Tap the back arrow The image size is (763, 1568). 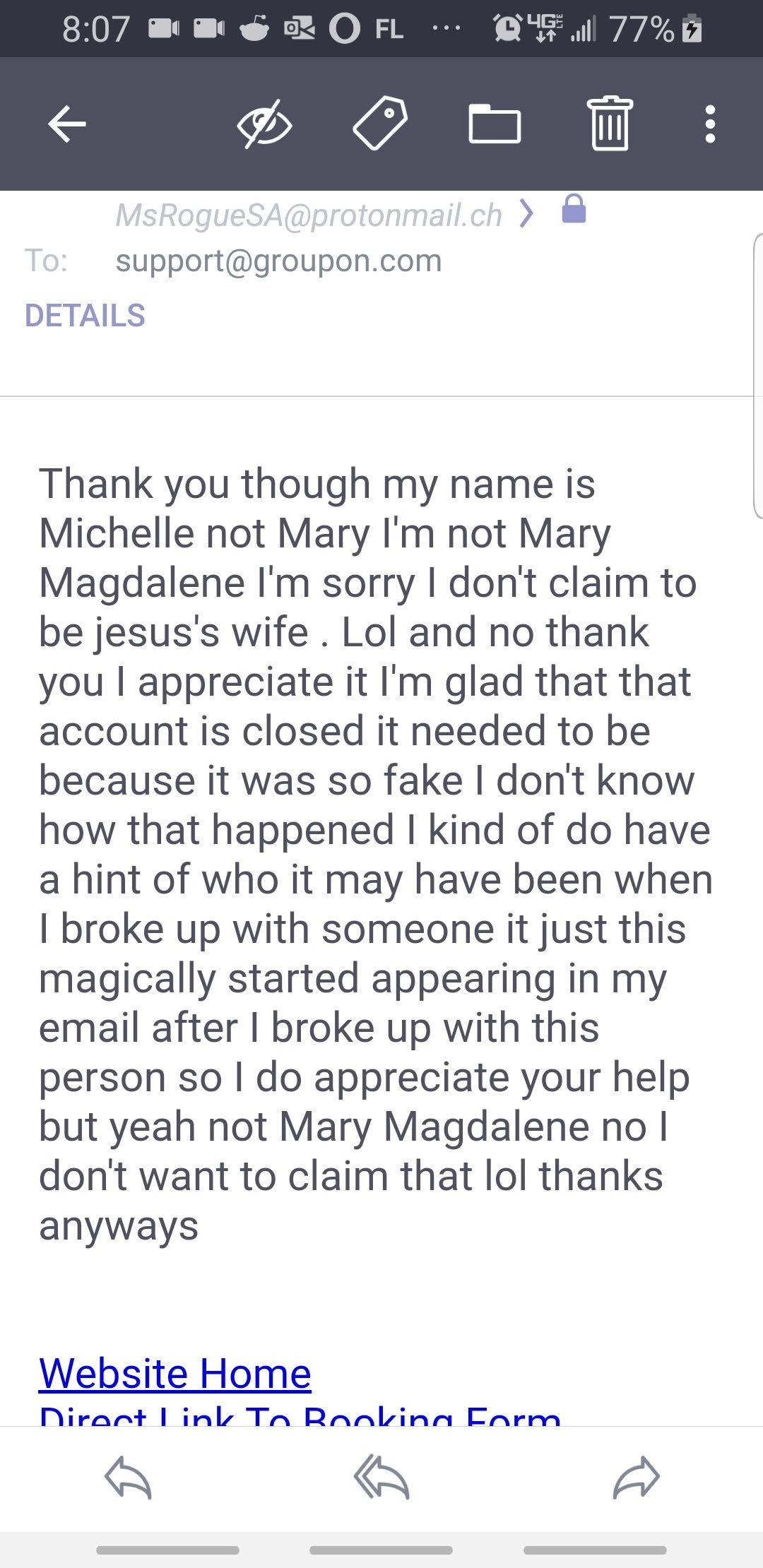click(67, 124)
